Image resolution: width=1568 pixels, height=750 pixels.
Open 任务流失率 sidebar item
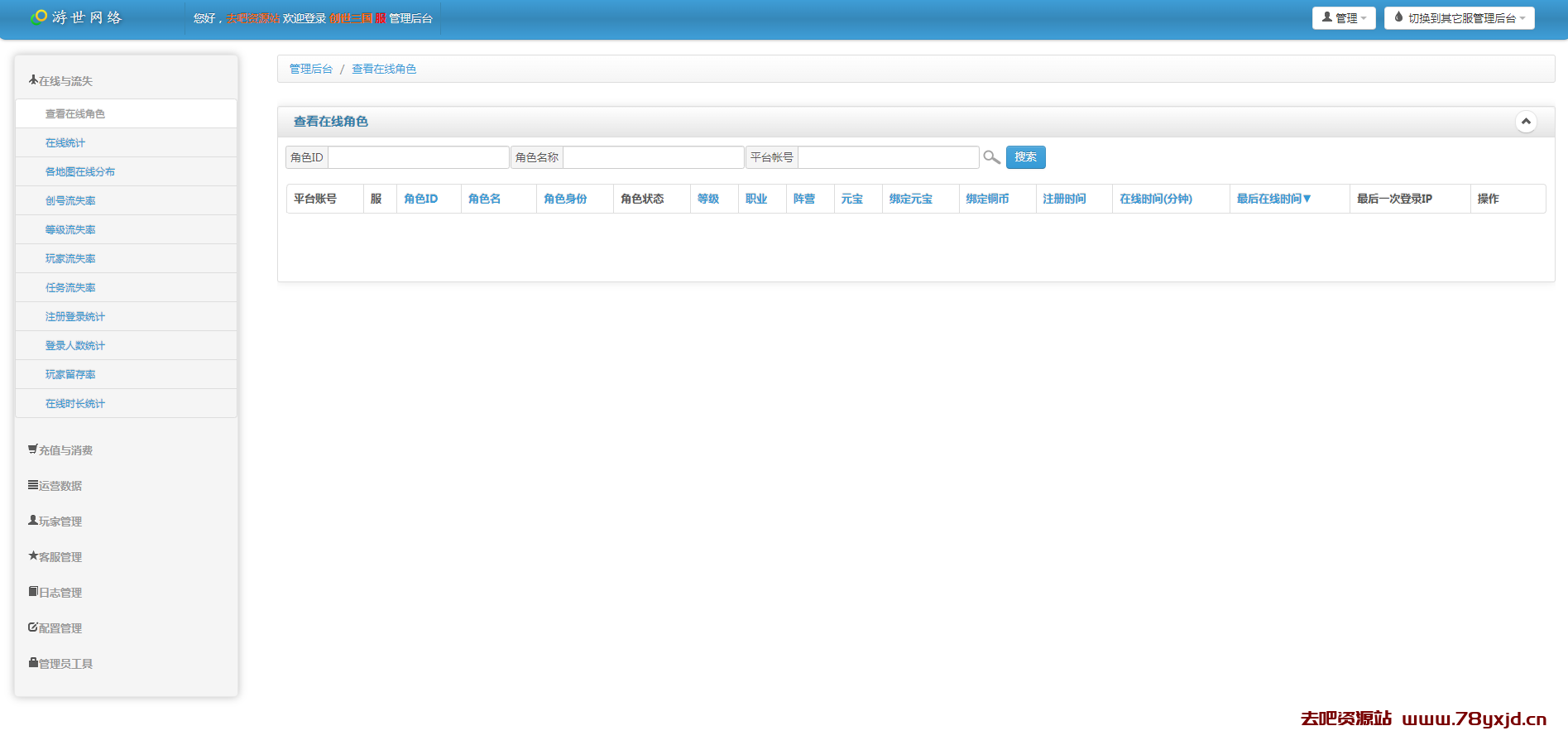[126, 287]
